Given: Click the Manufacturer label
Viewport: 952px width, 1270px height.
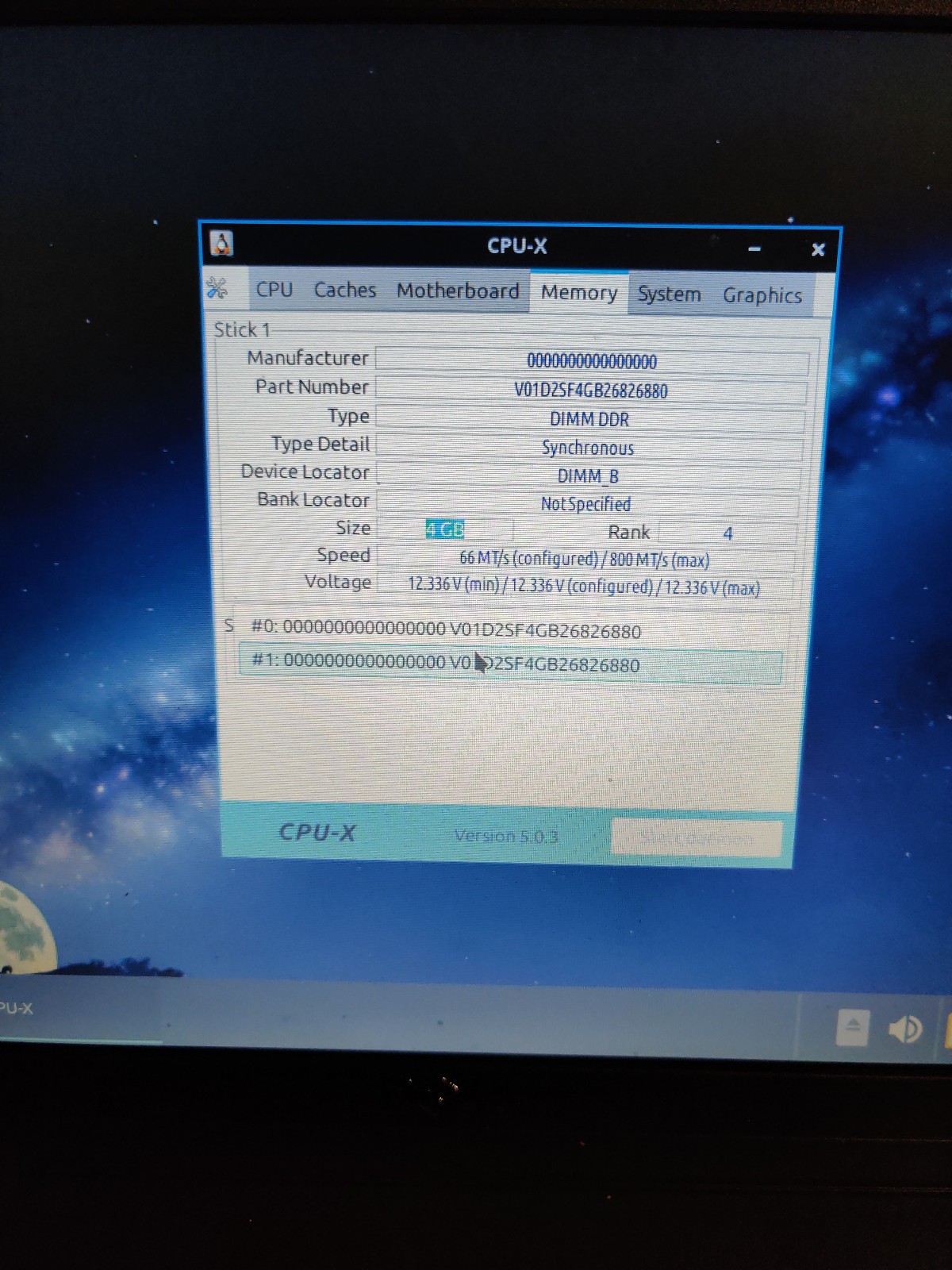Looking at the screenshot, I should (308, 358).
